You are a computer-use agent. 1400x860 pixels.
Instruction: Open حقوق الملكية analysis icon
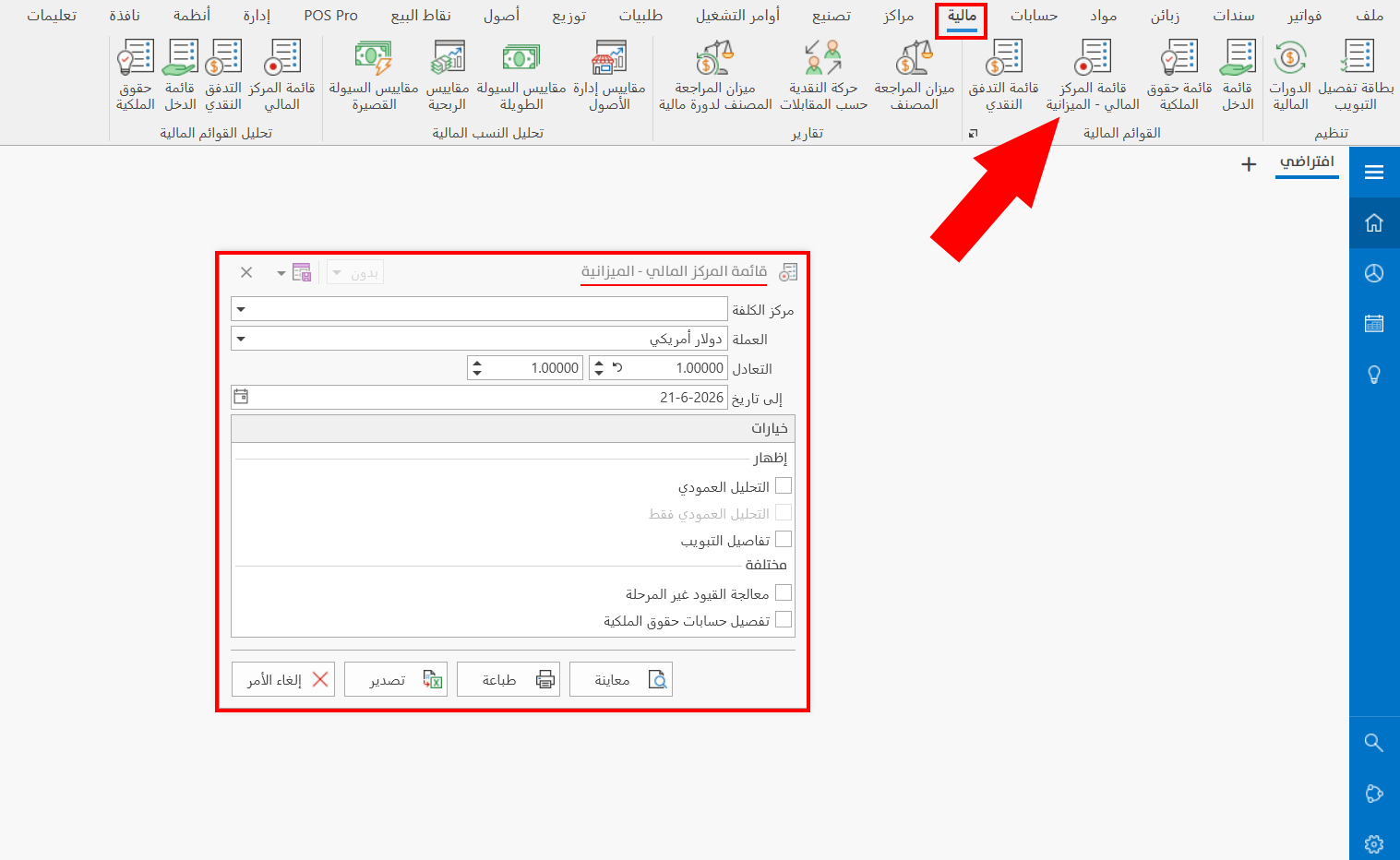136,76
